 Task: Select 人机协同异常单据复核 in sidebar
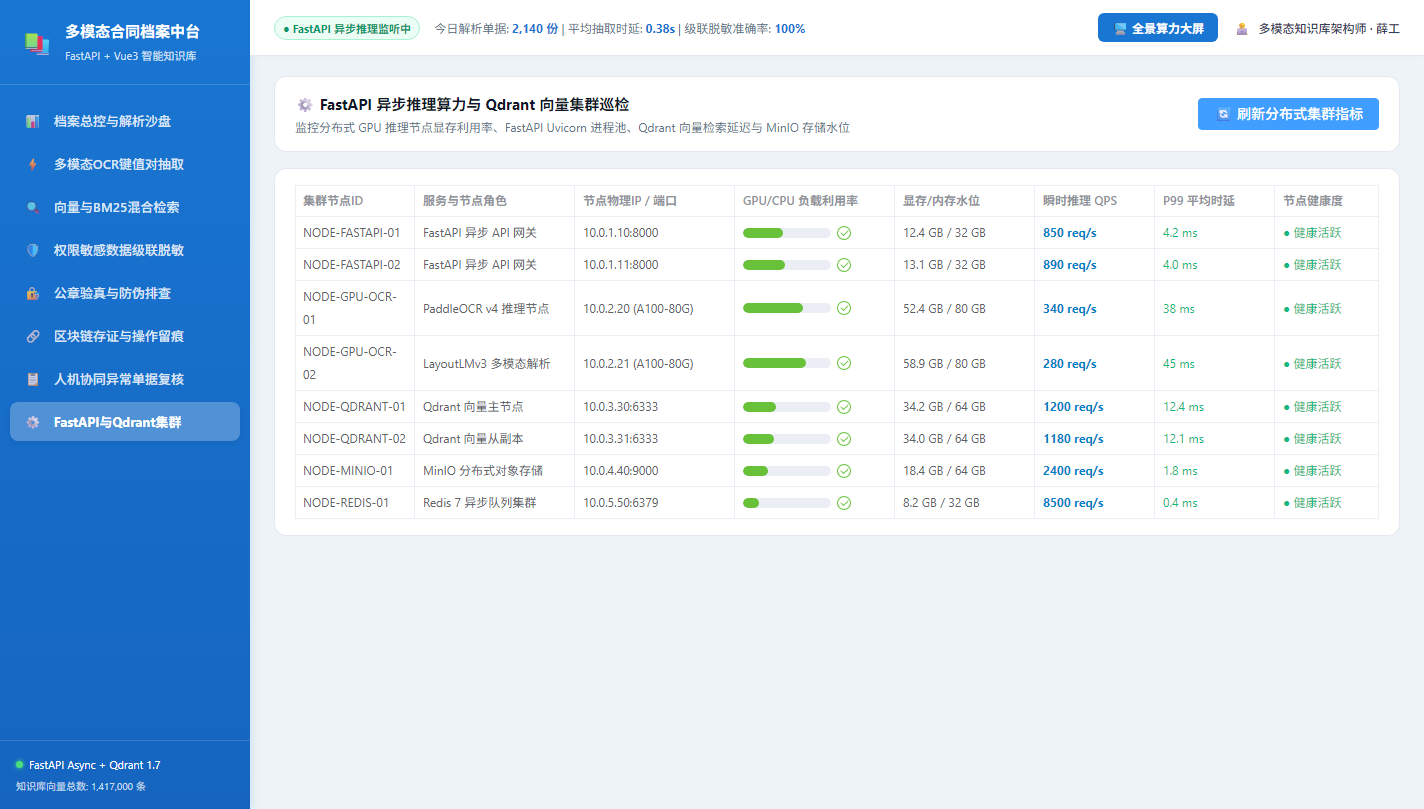(x=125, y=380)
